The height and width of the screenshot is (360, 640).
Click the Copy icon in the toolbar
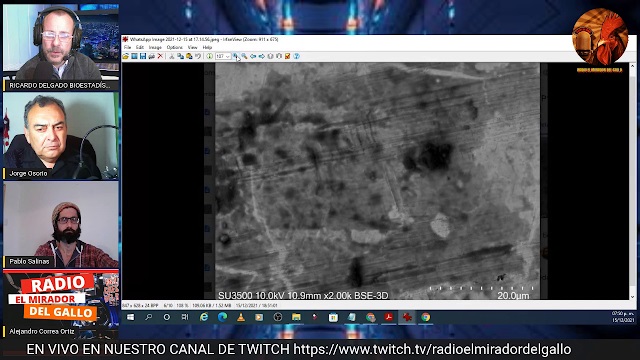(x=180, y=56)
